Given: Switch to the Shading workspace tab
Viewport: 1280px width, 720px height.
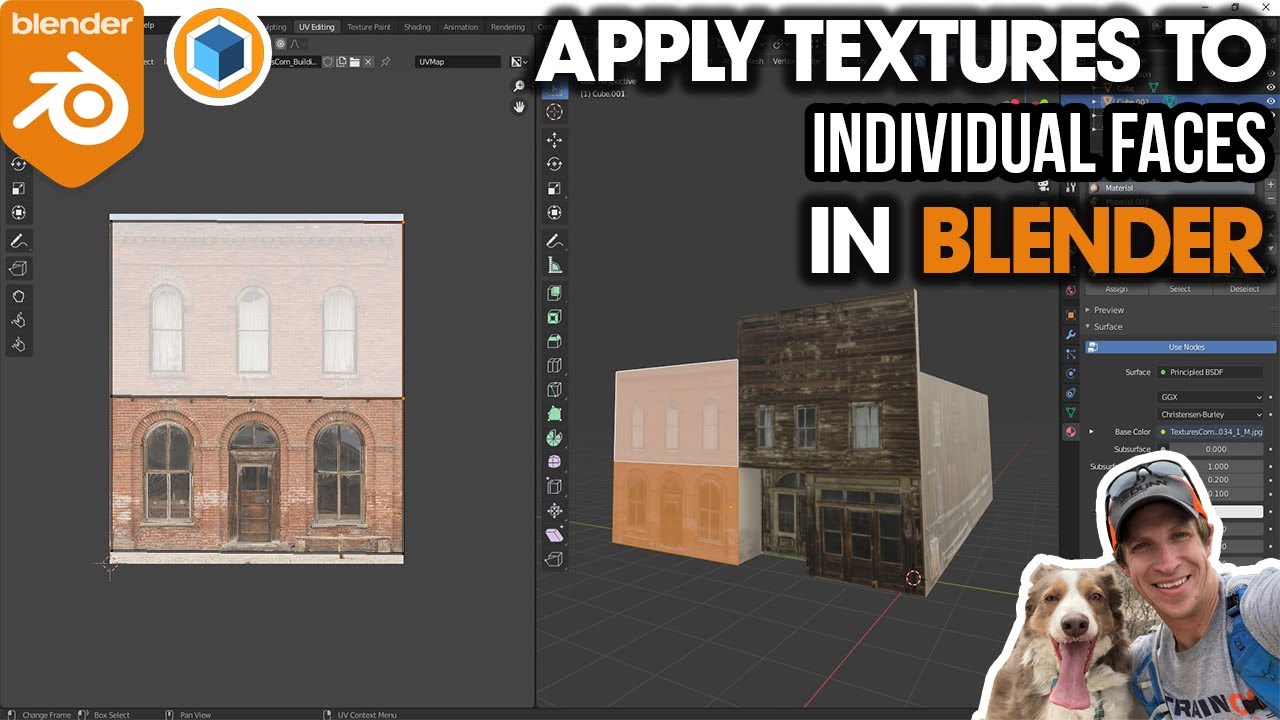Looking at the screenshot, I should point(418,27).
